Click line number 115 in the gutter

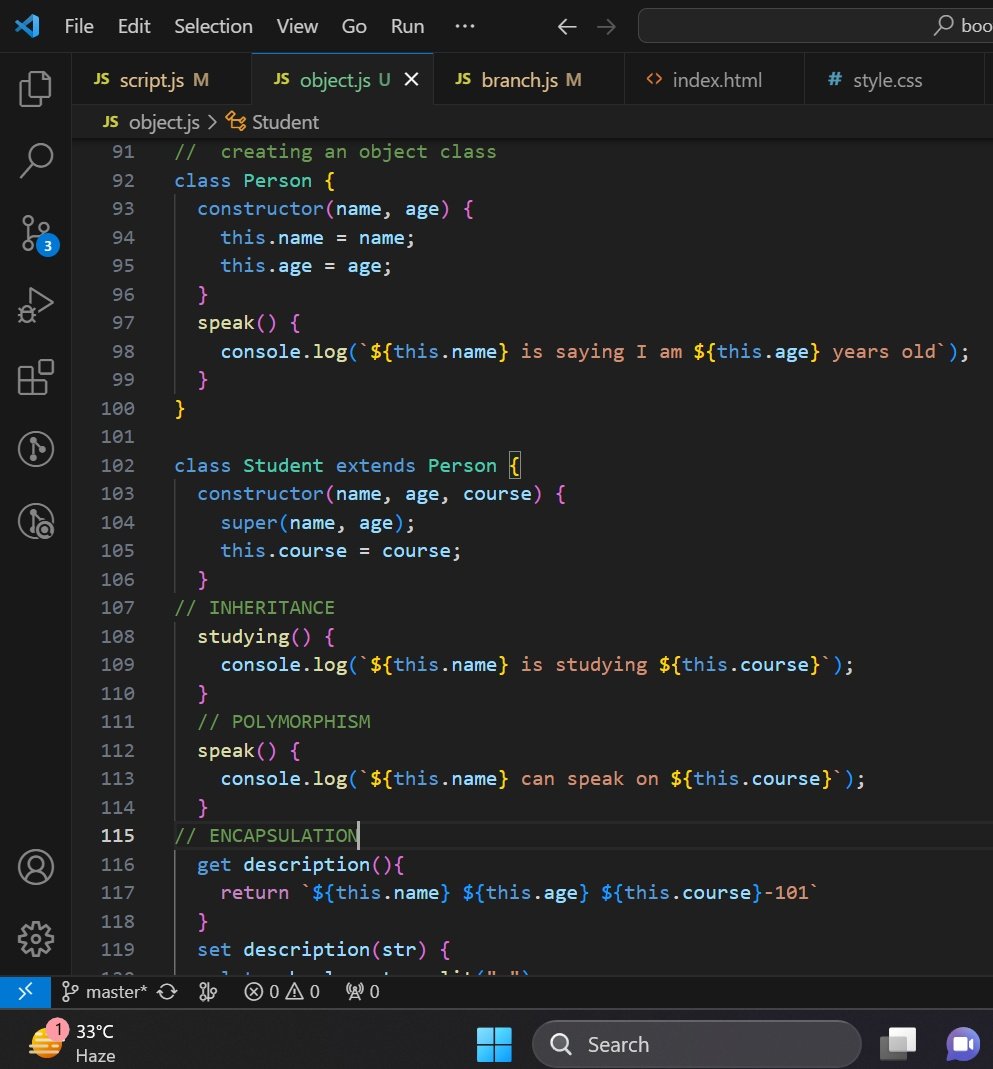coord(118,836)
